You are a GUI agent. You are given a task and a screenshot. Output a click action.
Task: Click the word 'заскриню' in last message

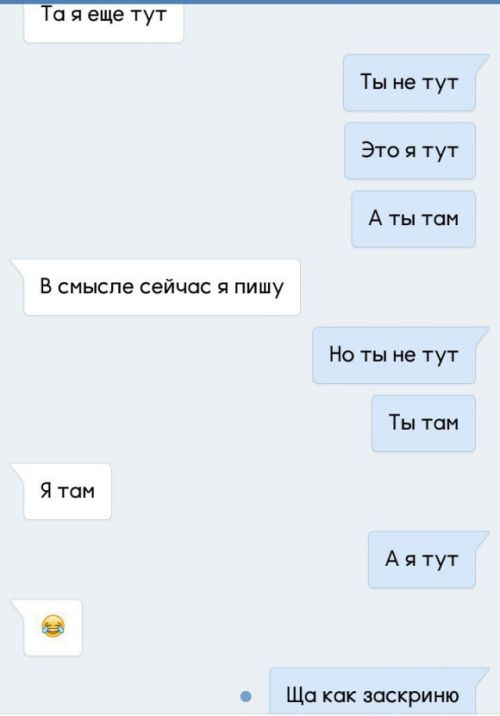coord(411,696)
